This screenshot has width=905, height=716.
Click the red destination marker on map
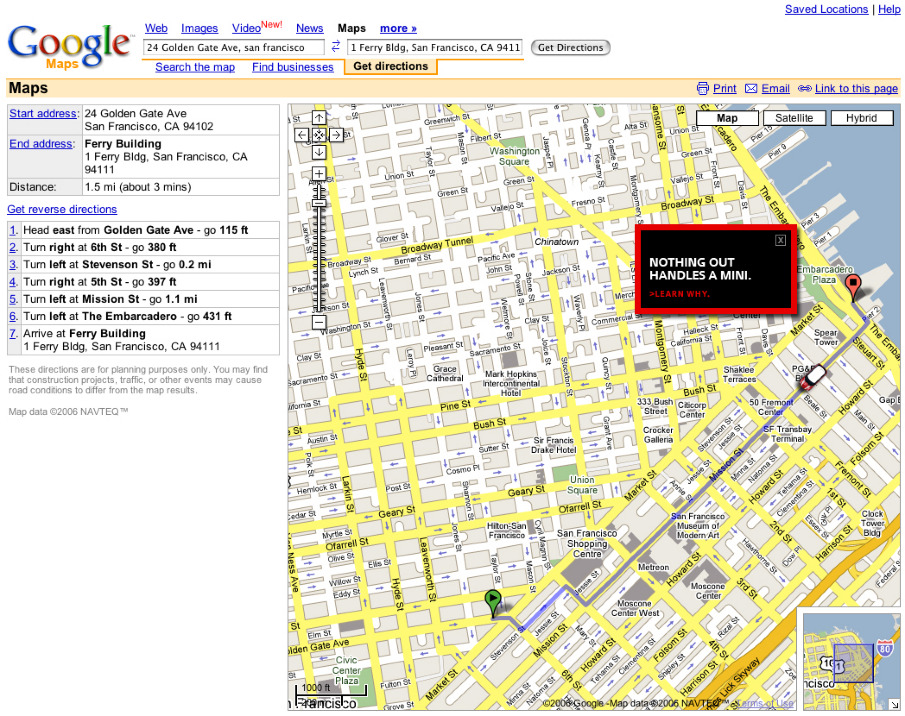tap(853, 287)
